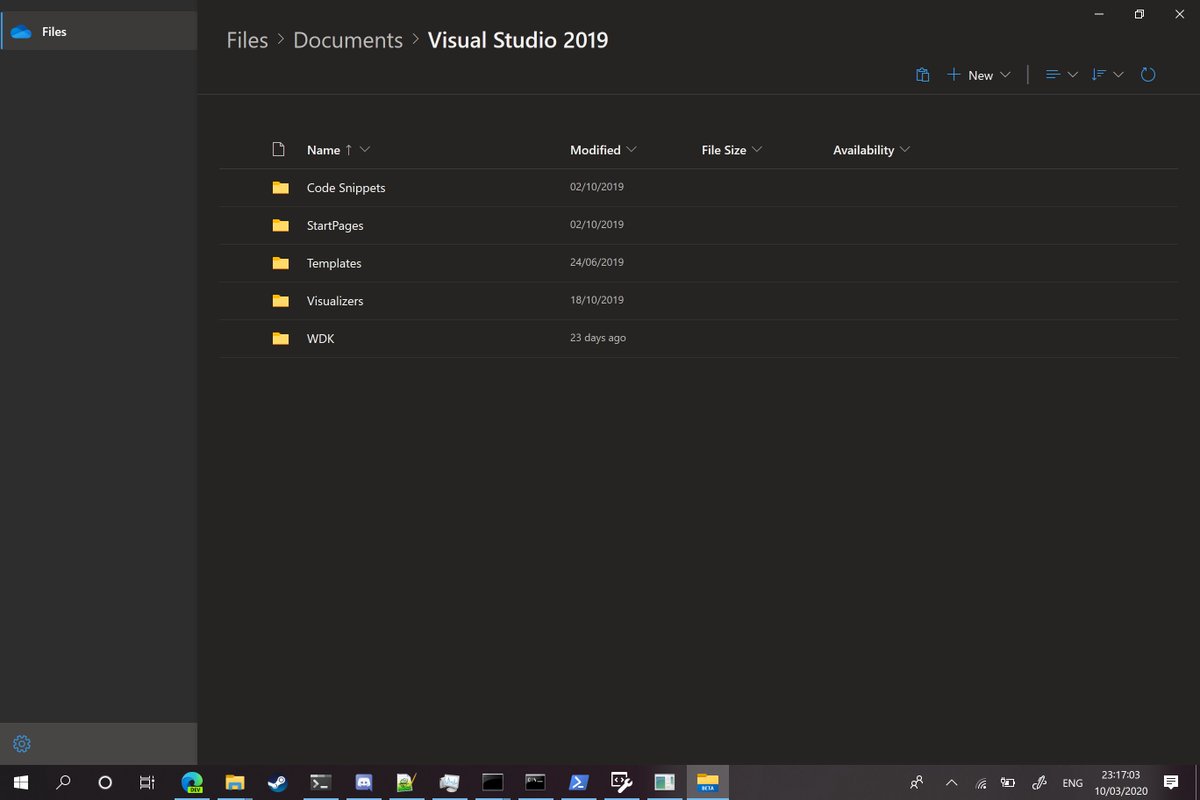Select the WDK folder
The image size is (1200, 800).
[699, 339]
